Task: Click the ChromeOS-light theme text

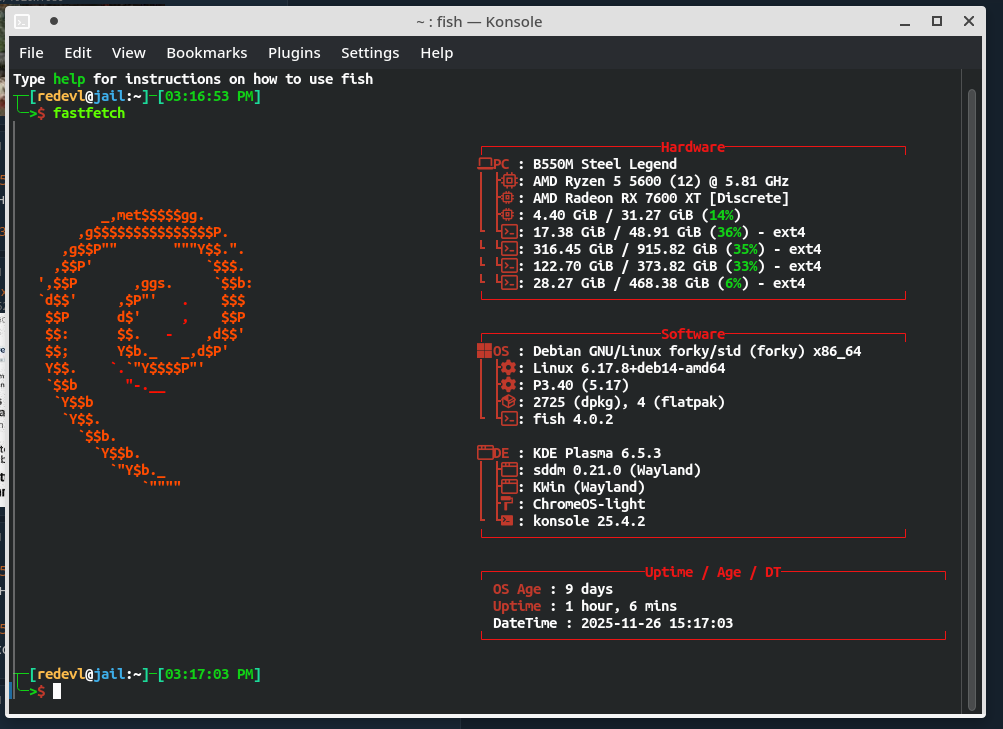Action: tap(589, 504)
